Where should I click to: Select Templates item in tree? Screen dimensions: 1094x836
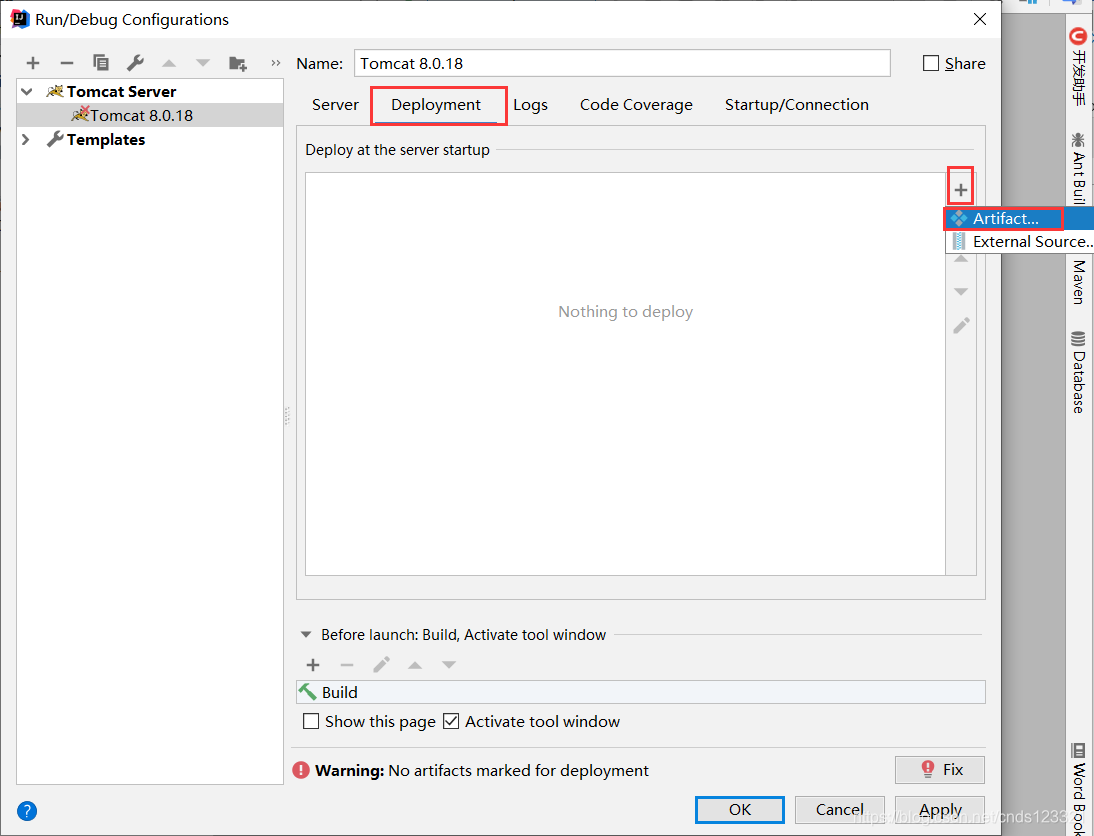point(106,140)
